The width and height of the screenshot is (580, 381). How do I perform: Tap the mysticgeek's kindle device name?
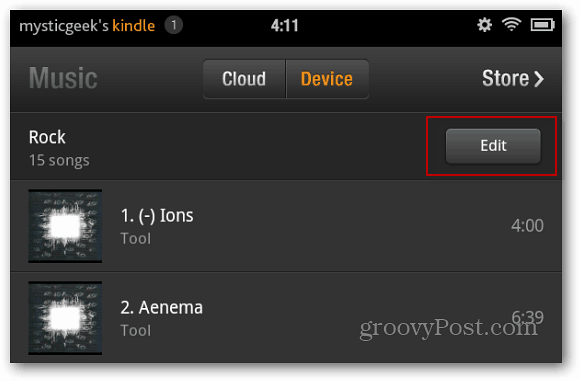87,26
